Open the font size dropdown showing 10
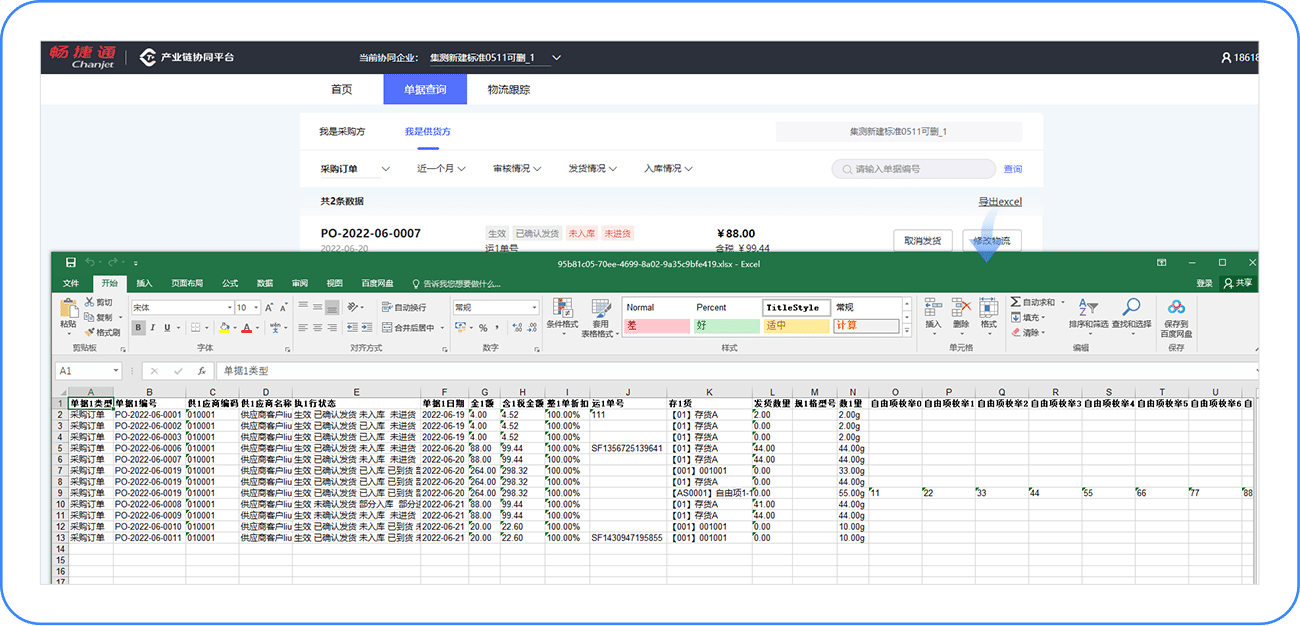This screenshot has width=1300, height=626. click(x=254, y=308)
